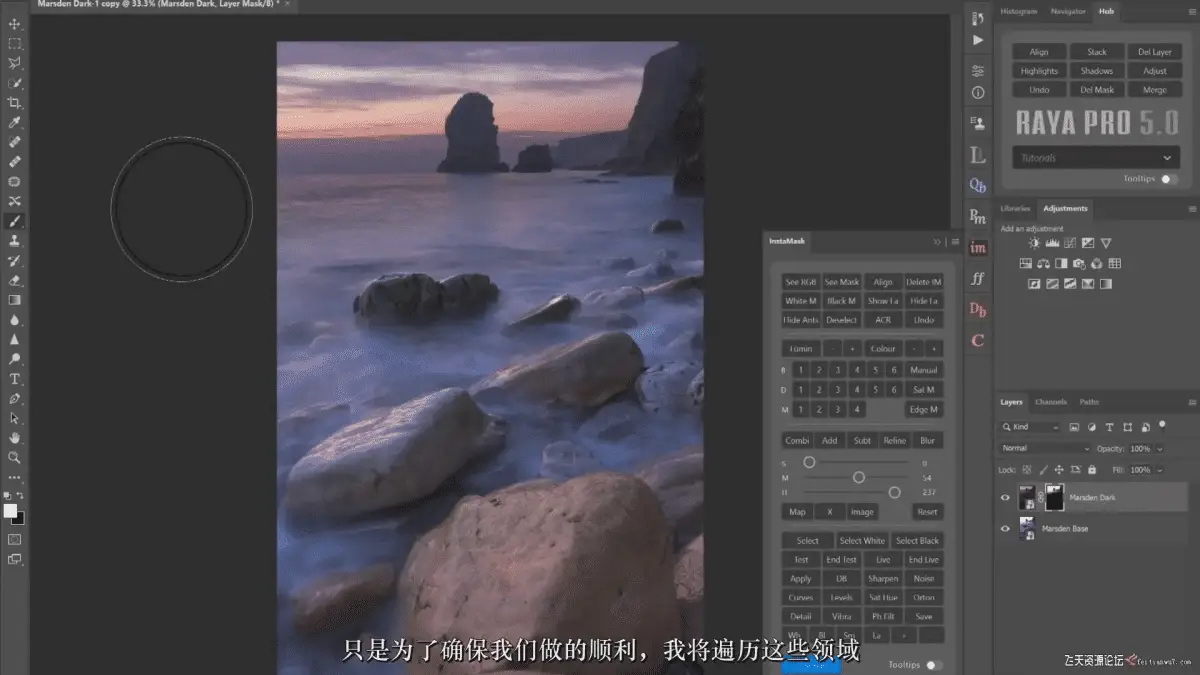Open the Opacity dropdown arrow
Screen dimensions: 1200x675
pos(1159,449)
